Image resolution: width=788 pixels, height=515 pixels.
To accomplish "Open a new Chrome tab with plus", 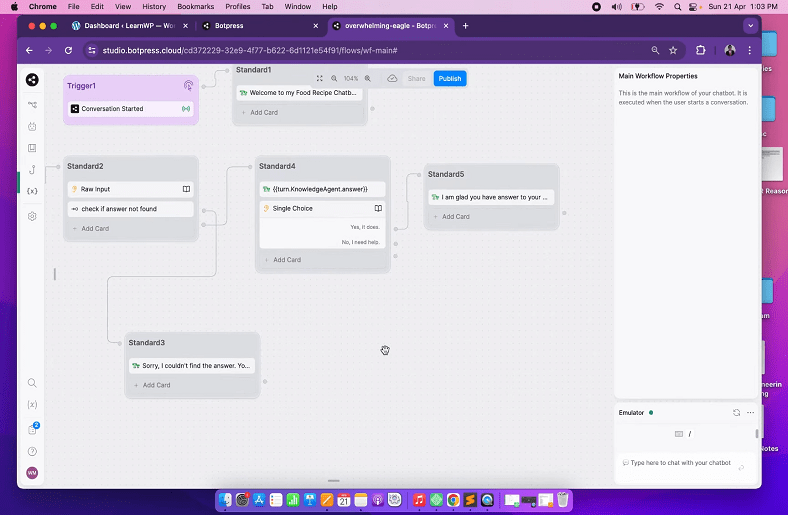I will pyautogui.click(x=465, y=26).
